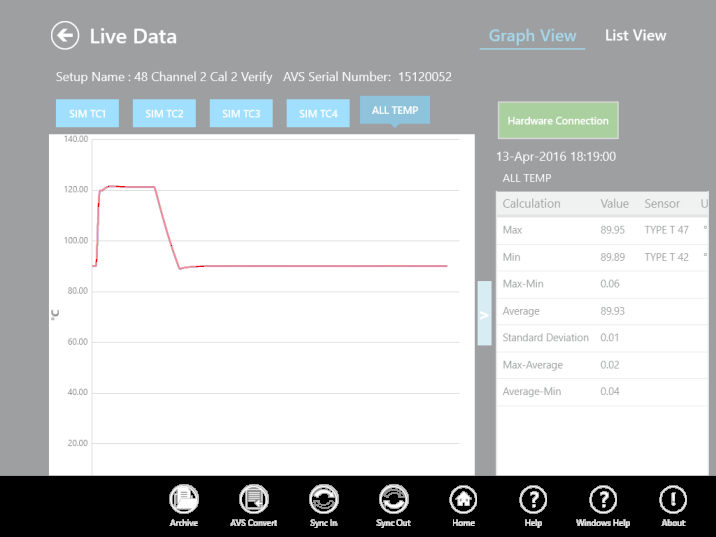This screenshot has width=716, height=537.
Task: Select the SIM TC1 group tab
Action: click(87, 113)
